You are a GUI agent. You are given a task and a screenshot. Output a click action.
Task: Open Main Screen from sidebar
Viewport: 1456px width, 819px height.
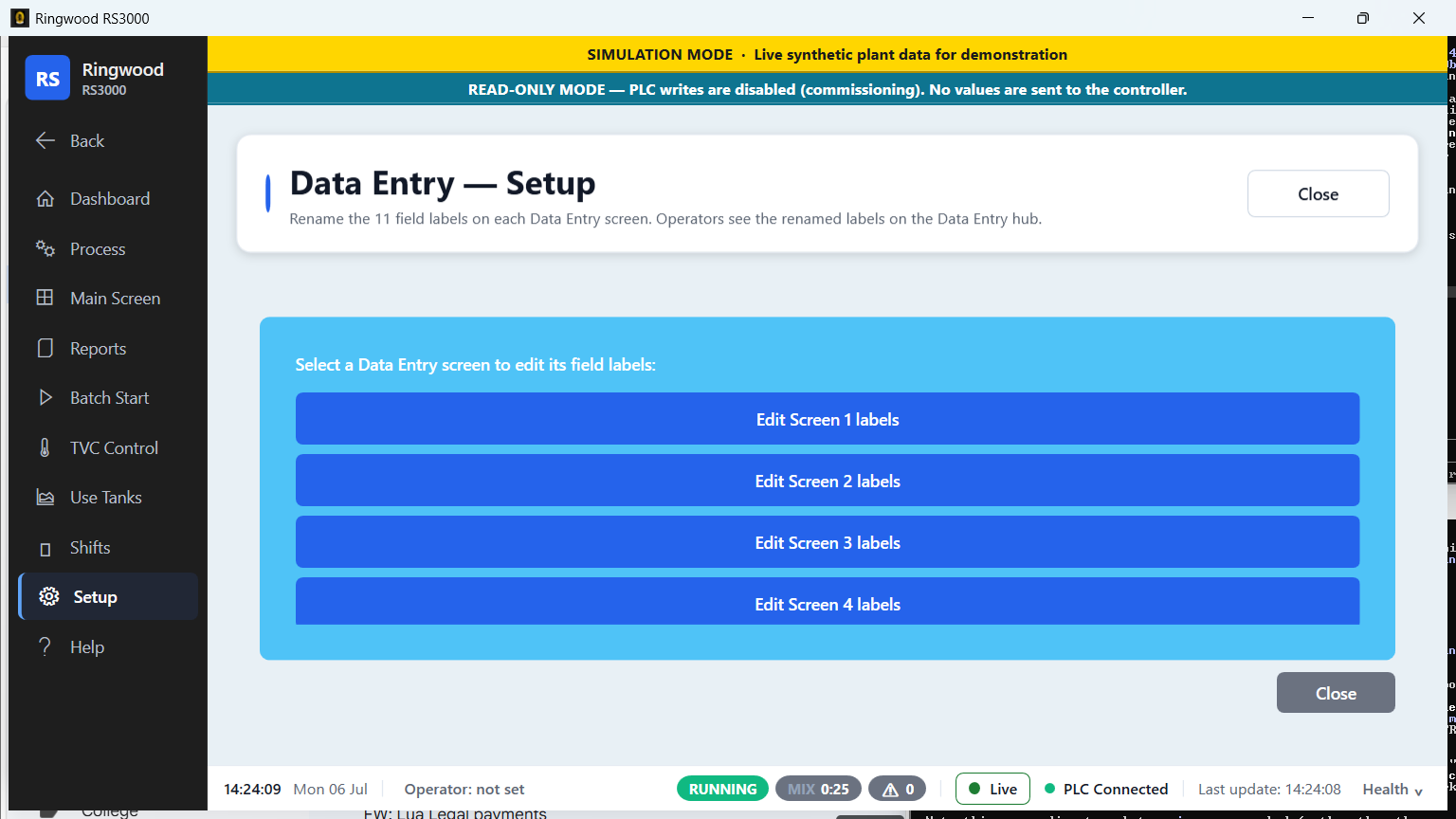click(108, 298)
